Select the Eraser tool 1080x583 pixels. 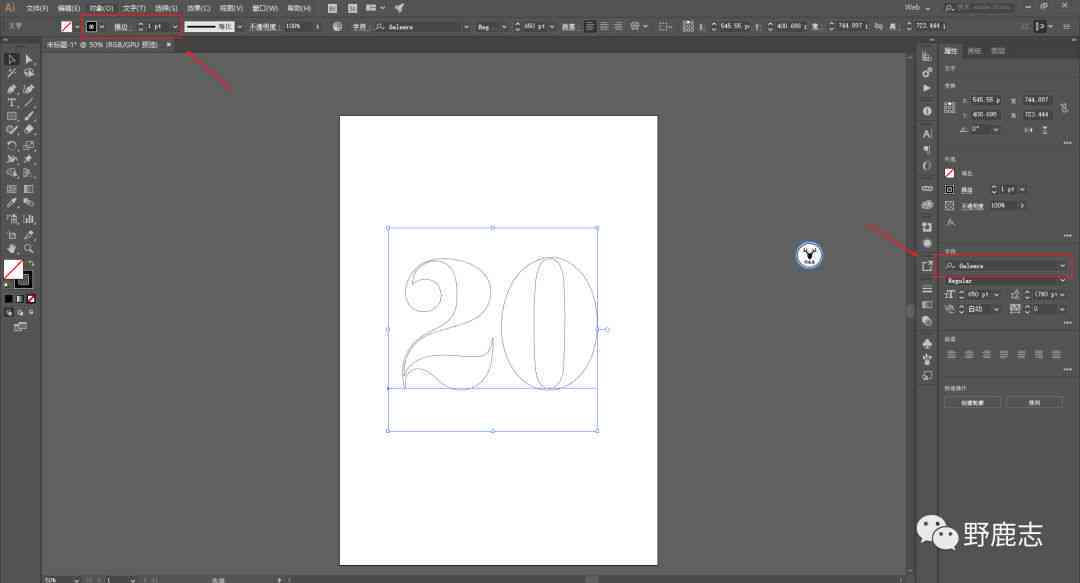pos(29,130)
